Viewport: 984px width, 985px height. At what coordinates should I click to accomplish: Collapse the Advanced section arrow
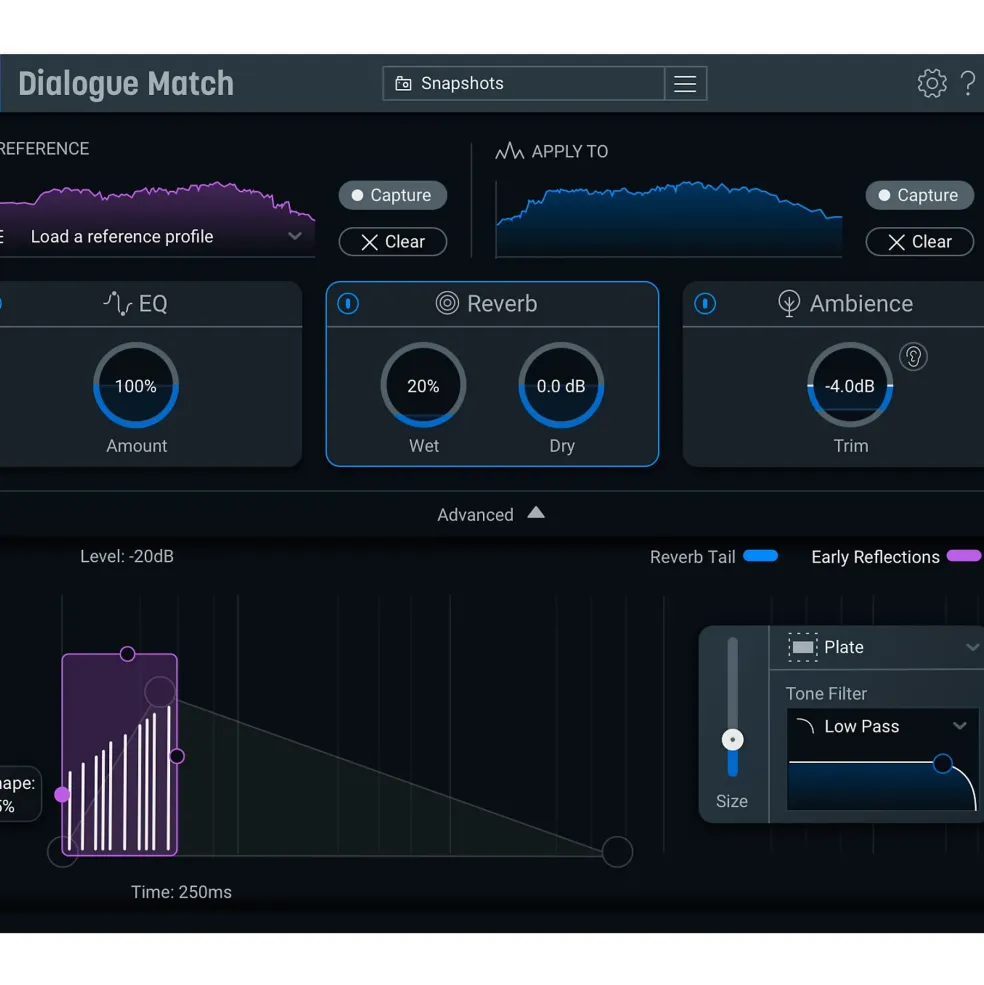[536, 513]
